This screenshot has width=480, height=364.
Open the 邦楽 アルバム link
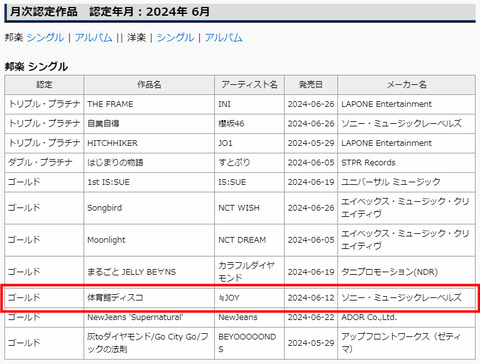click(x=93, y=37)
